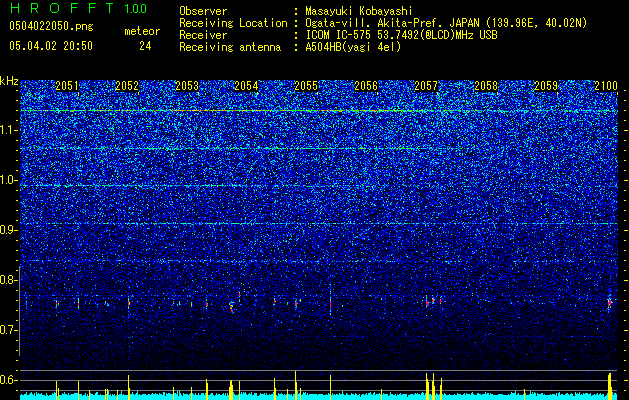Click the 'meteor' label above the count
The width and height of the screenshot is (629, 400).
click(x=142, y=31)
